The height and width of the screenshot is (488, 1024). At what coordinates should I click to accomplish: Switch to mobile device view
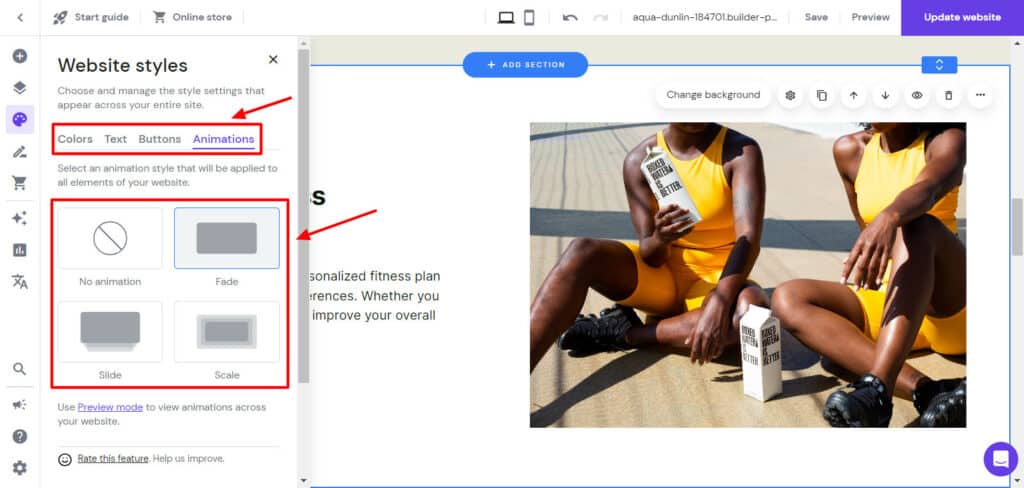(530, 17)
